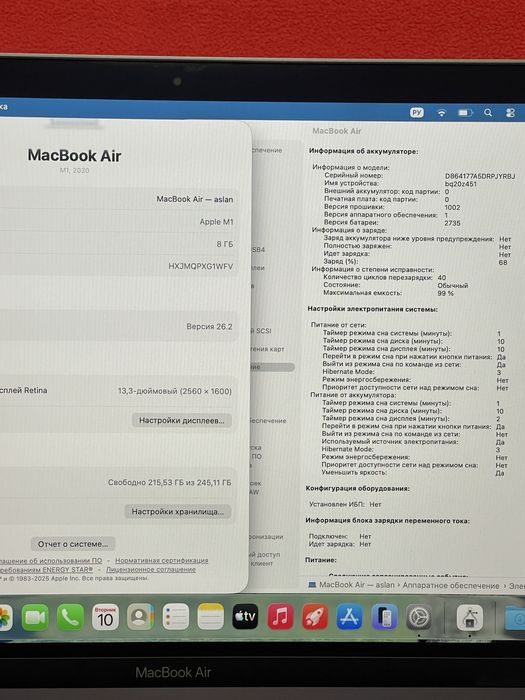Select 'Аппаратное обеспечение' in path bar
This screenshot has height=700, width=525.
pyautogui.click(x=451, y=585)
